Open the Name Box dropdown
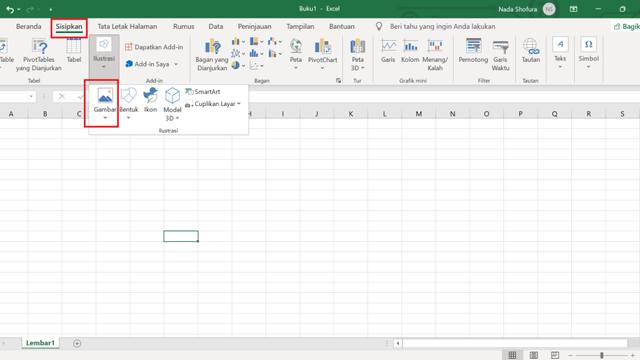This screenshot has height=360, width=640. (x=31, y=96)
